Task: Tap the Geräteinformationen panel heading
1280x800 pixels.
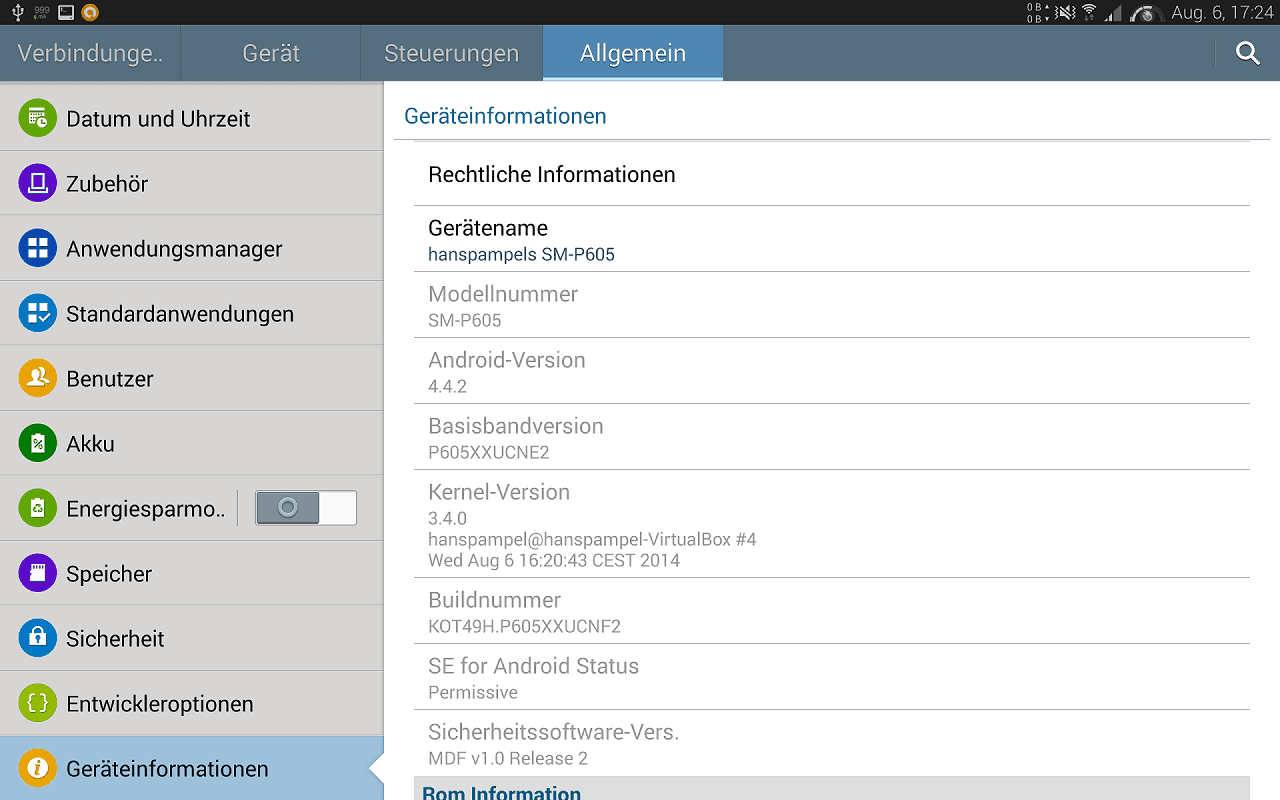Action: click(x=505, y=116)
